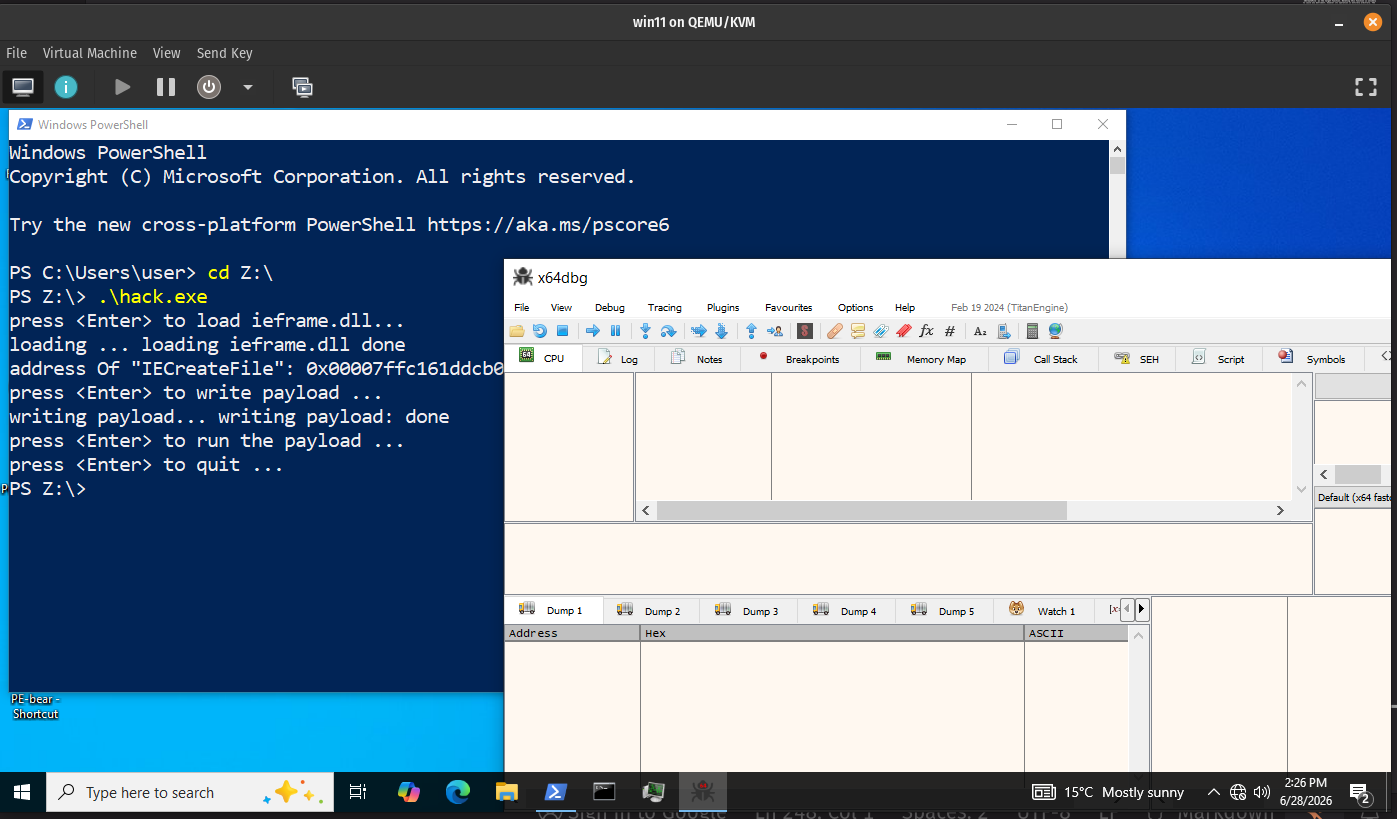This screenshot has width=1397, height=819.
Task: Toggle QEMU fullscreen view
Action: (1366, 87)
